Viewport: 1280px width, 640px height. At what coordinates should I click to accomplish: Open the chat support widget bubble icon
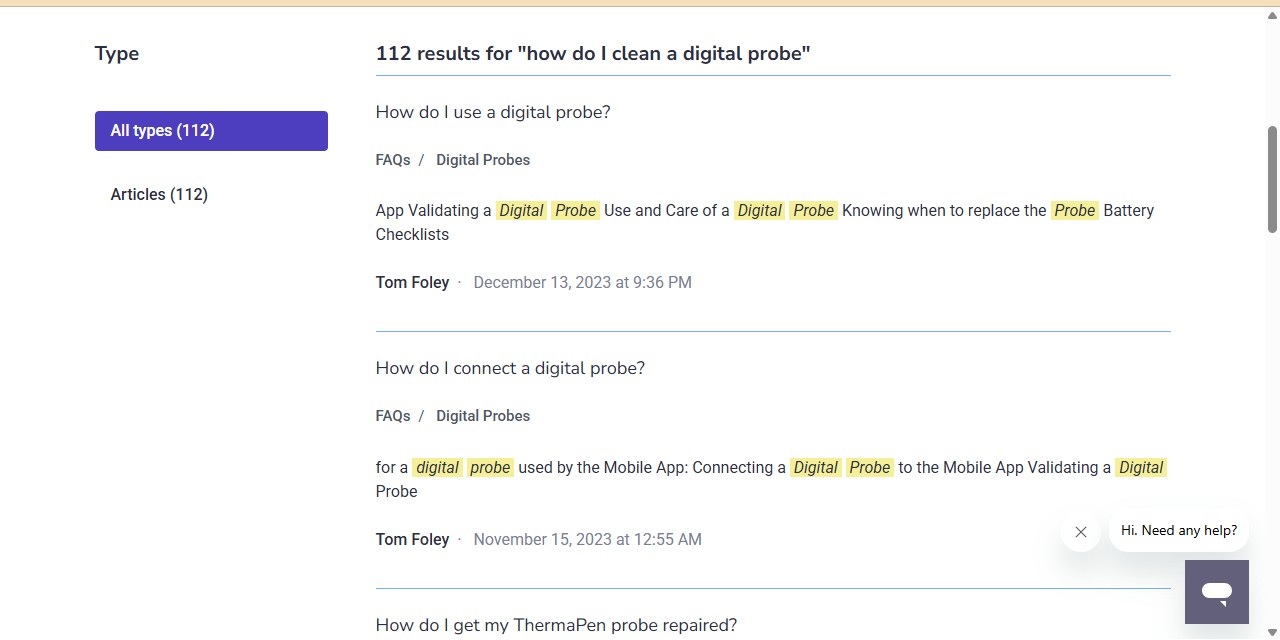pyautogui.click(x=1216, y=591)
